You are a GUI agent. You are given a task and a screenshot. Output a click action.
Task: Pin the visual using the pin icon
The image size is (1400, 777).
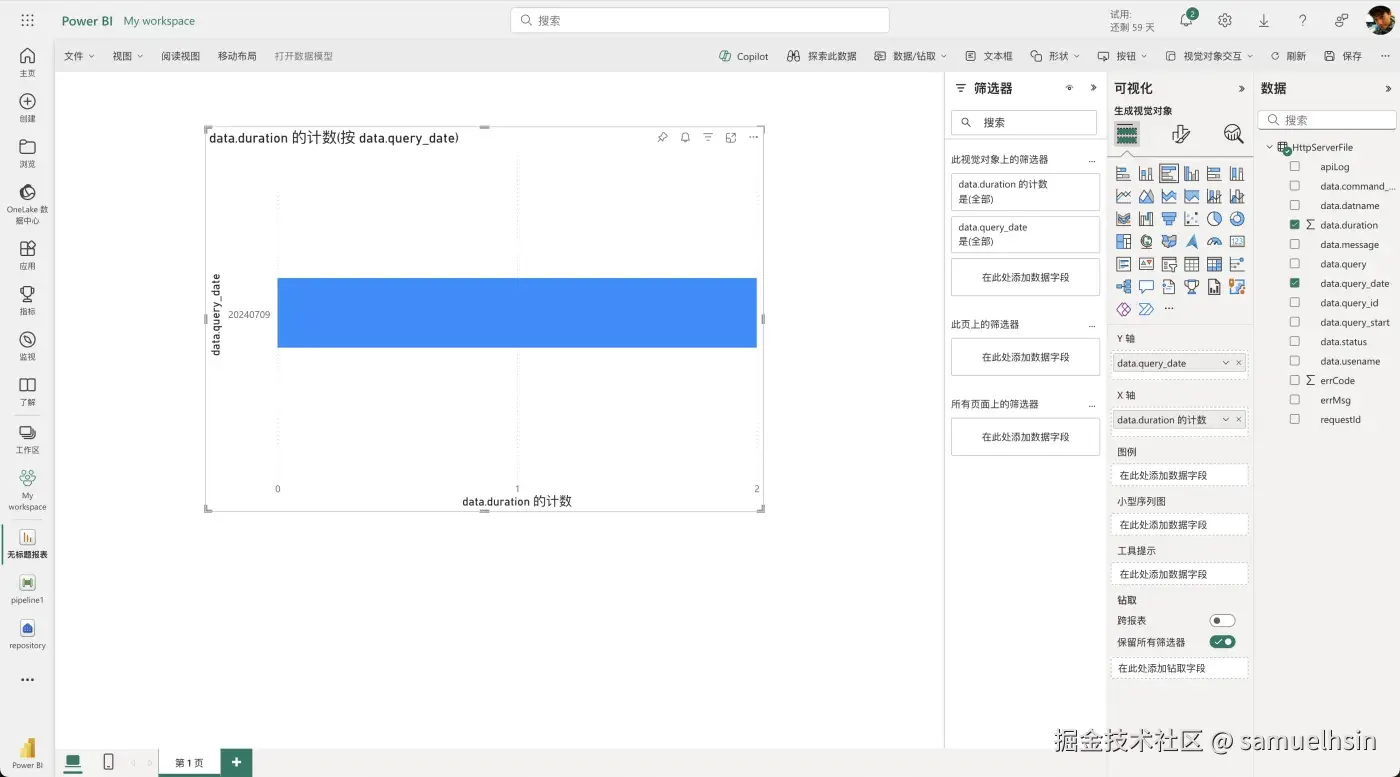[662, 138]
